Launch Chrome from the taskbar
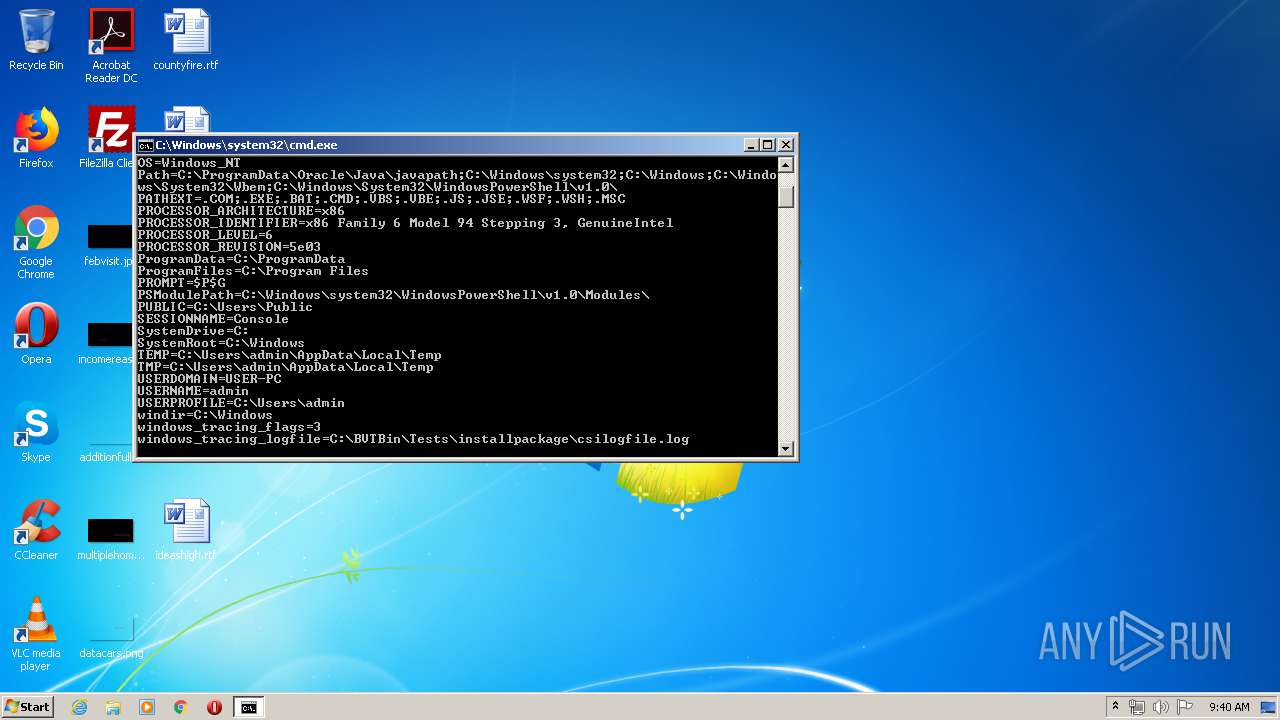 (x=181, y=707)
